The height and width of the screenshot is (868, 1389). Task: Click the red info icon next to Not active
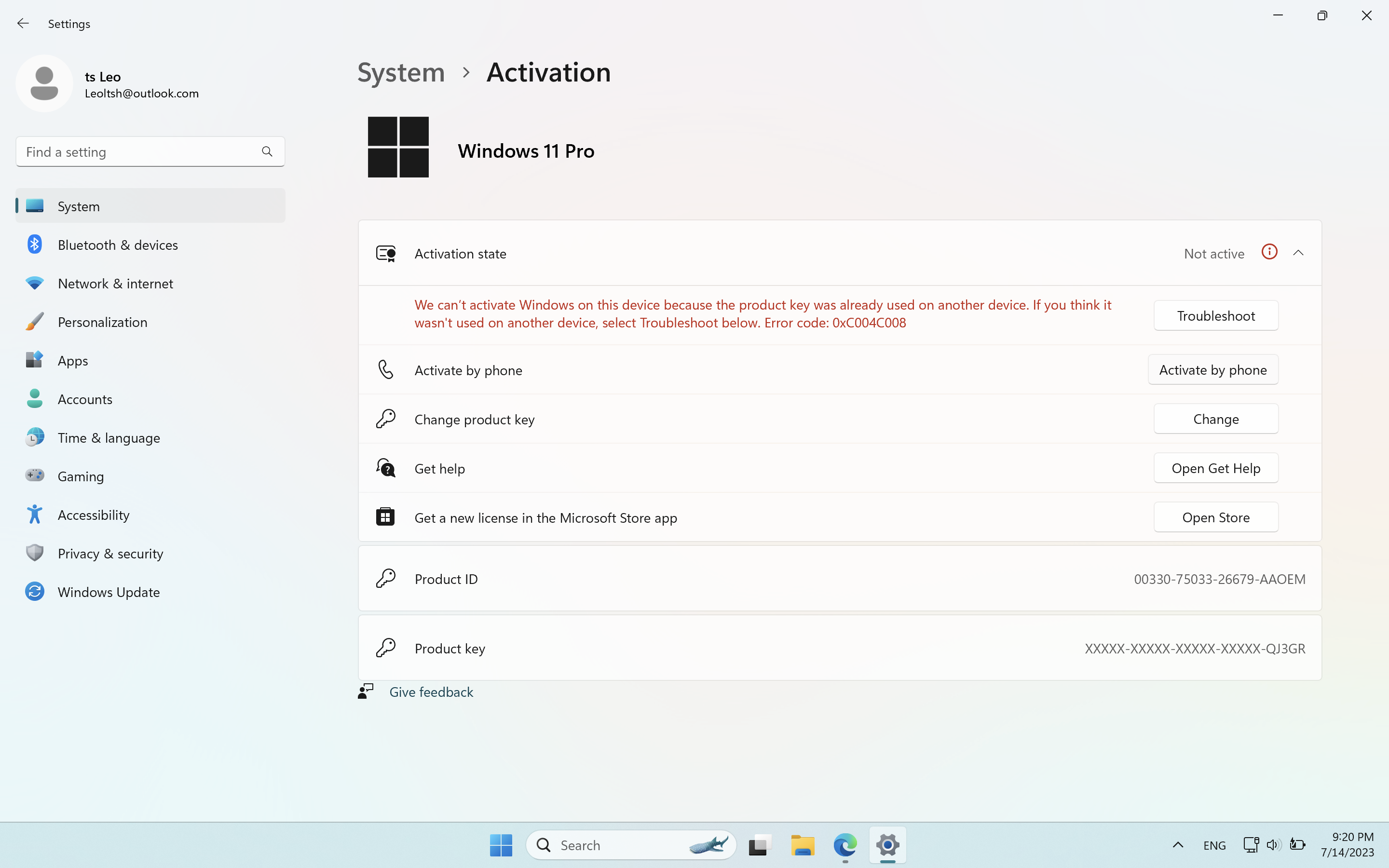[x=1269, y=252]
